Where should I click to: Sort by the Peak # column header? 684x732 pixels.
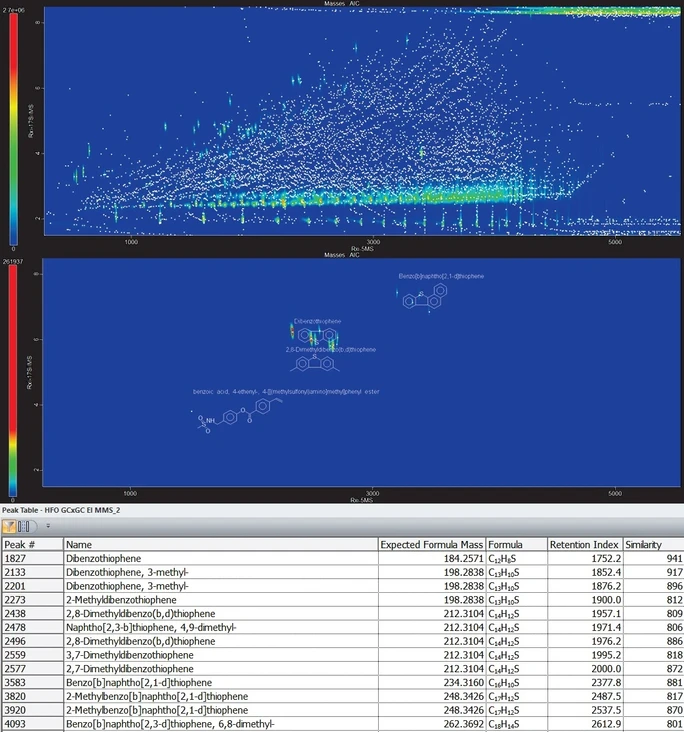20,544
